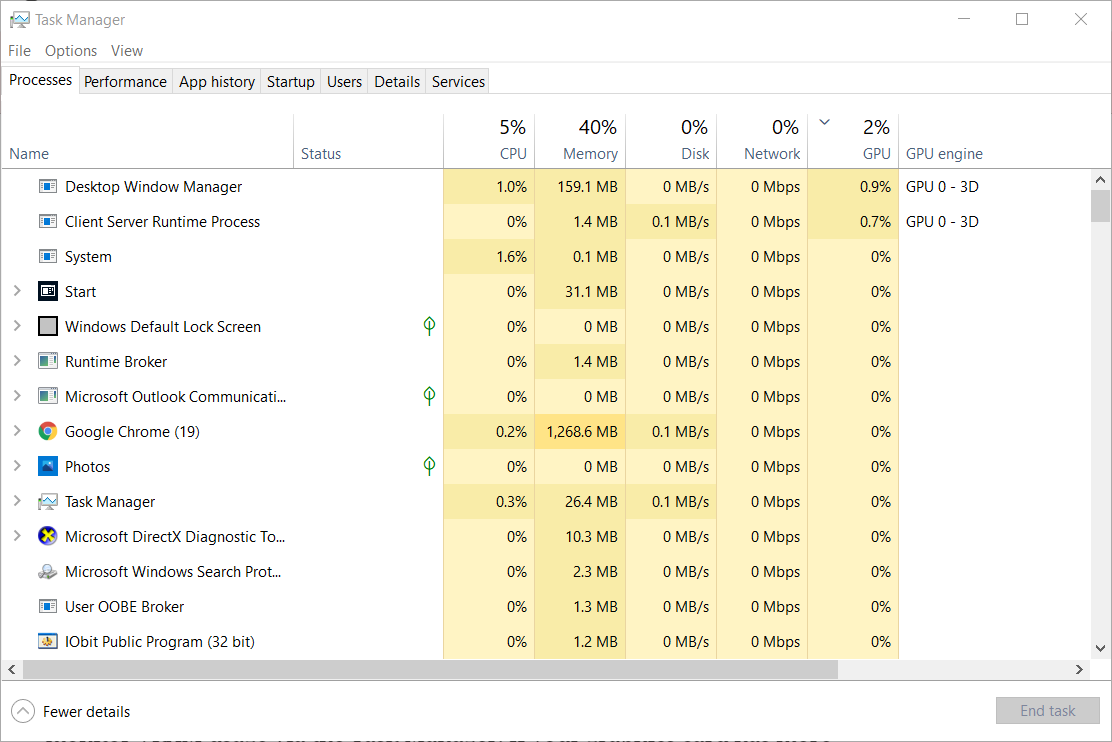The width and height of the screenshot is (1112, 742).
Task: Click the horizontal scrollbar right arrow
Action: pos(1079,669)
